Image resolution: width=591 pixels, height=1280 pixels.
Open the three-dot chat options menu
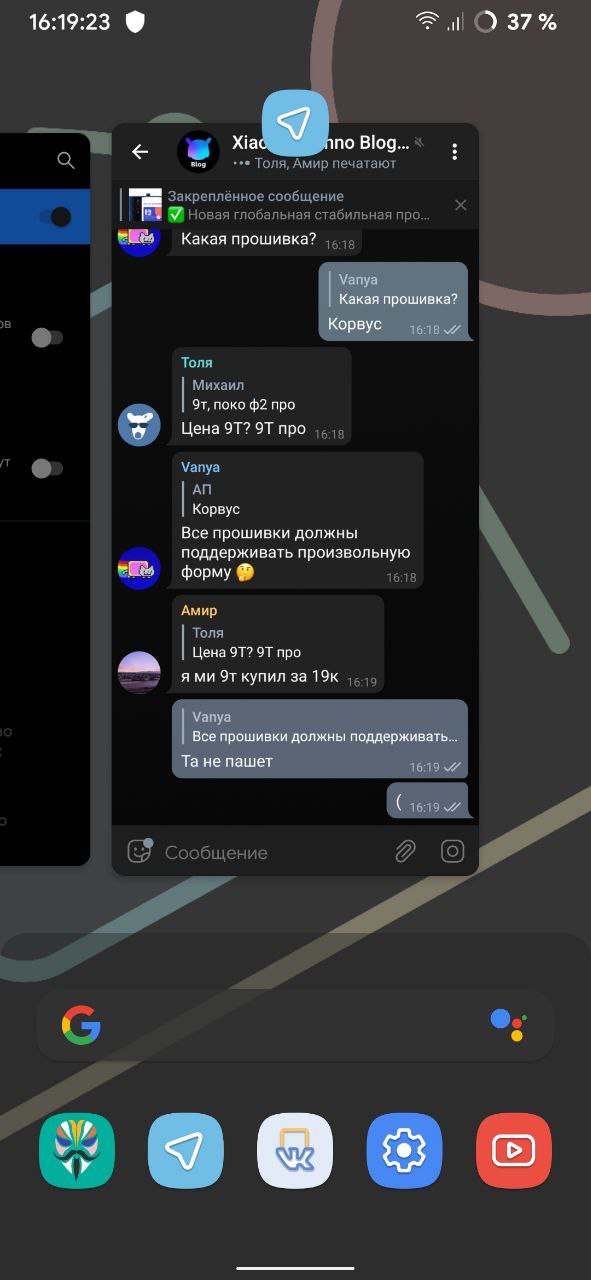point(454,152)
